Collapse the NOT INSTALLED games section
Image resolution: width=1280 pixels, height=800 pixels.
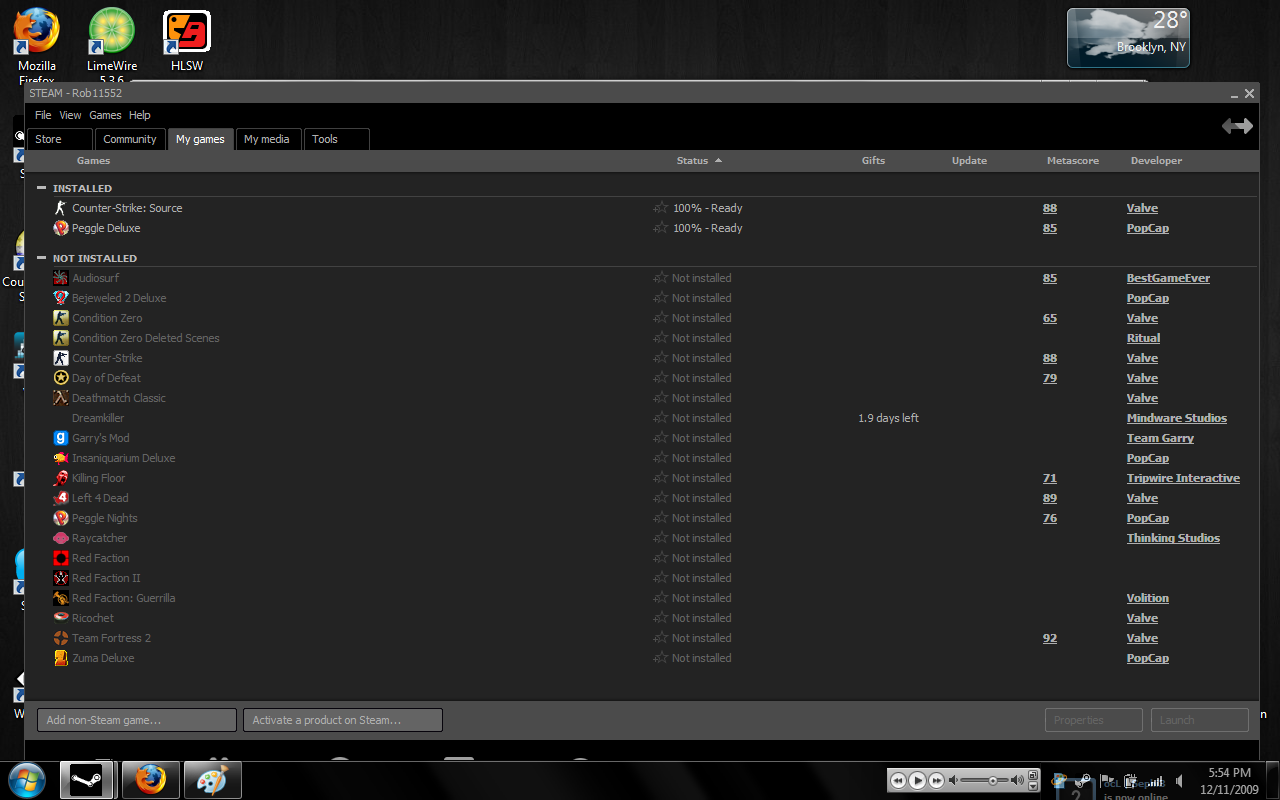click(42, 258)
